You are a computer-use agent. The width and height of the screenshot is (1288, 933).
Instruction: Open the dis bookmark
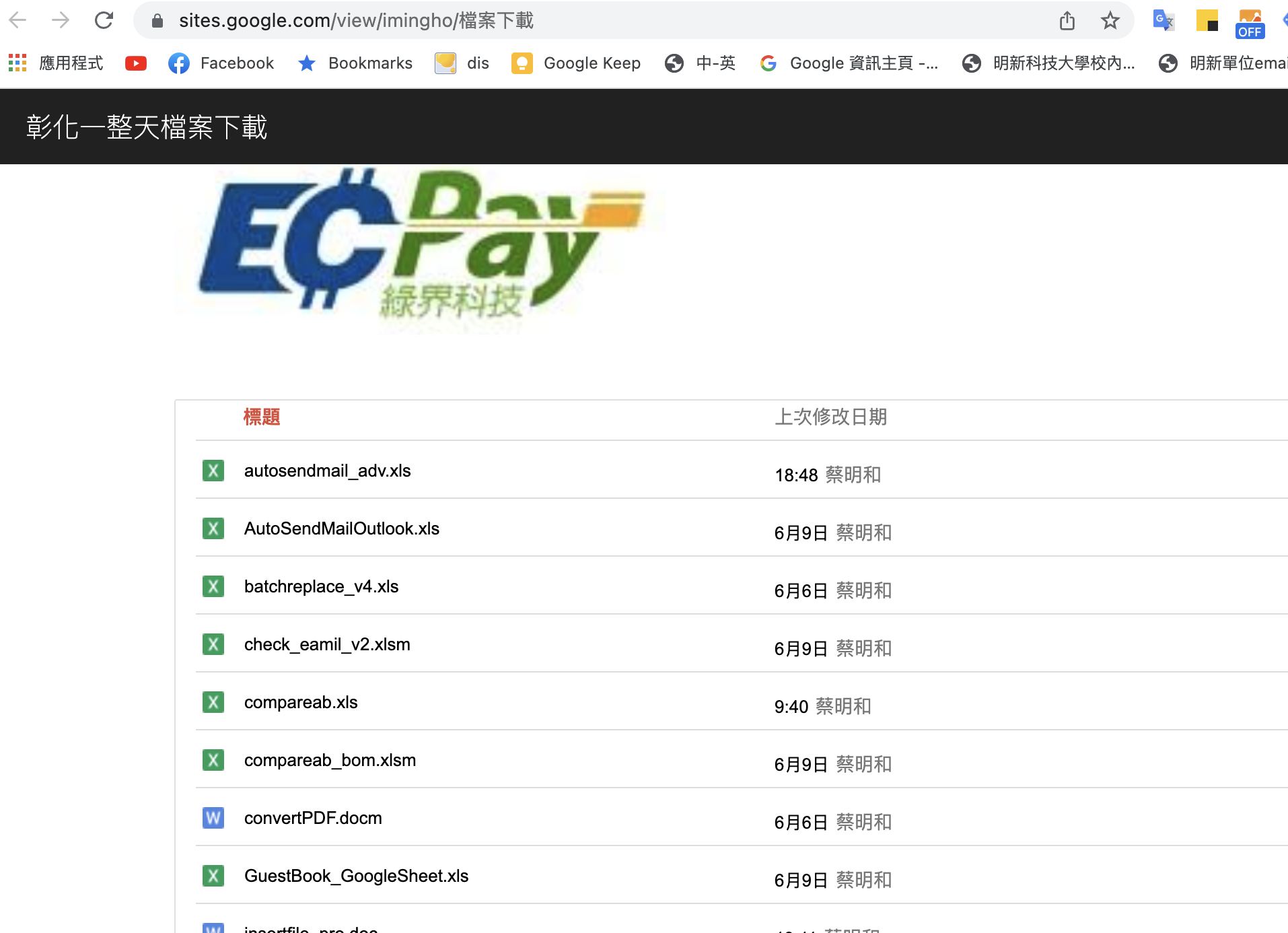pos(462,63)
